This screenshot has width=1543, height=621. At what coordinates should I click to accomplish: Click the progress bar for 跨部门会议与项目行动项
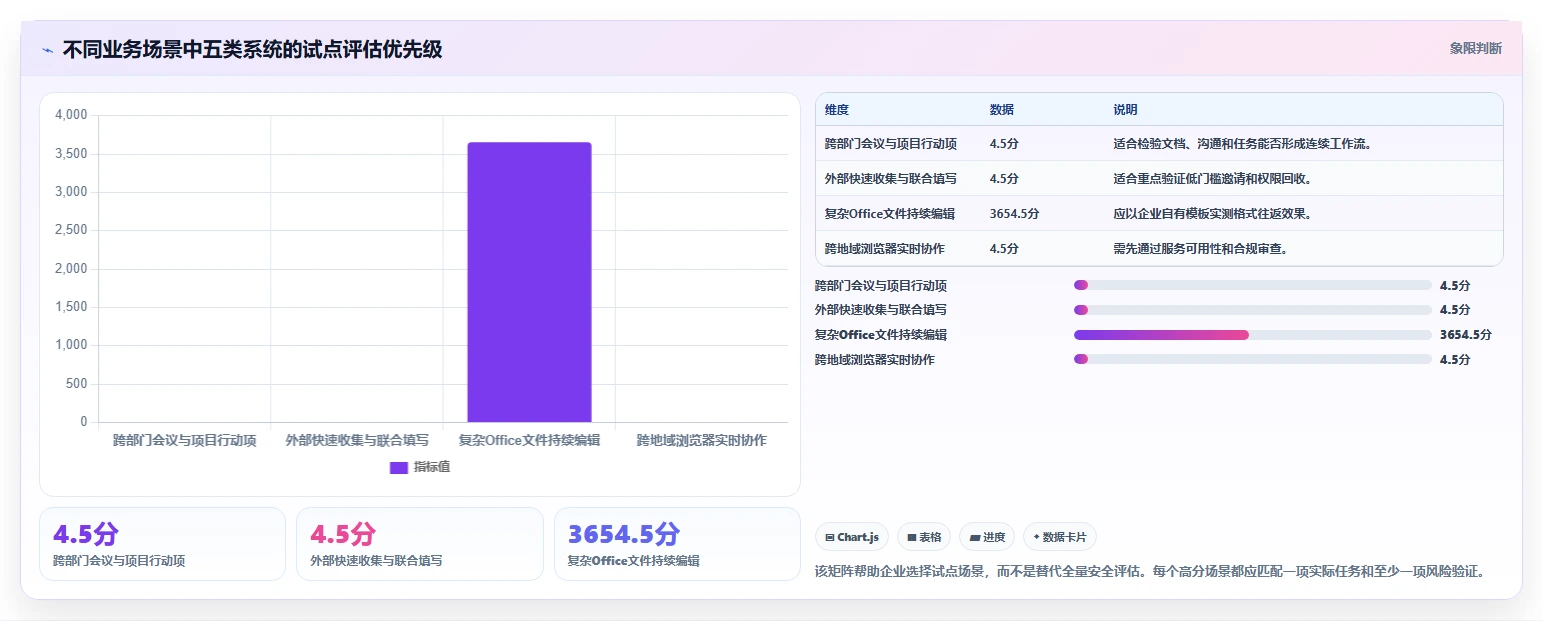(x=1252, y=285)
